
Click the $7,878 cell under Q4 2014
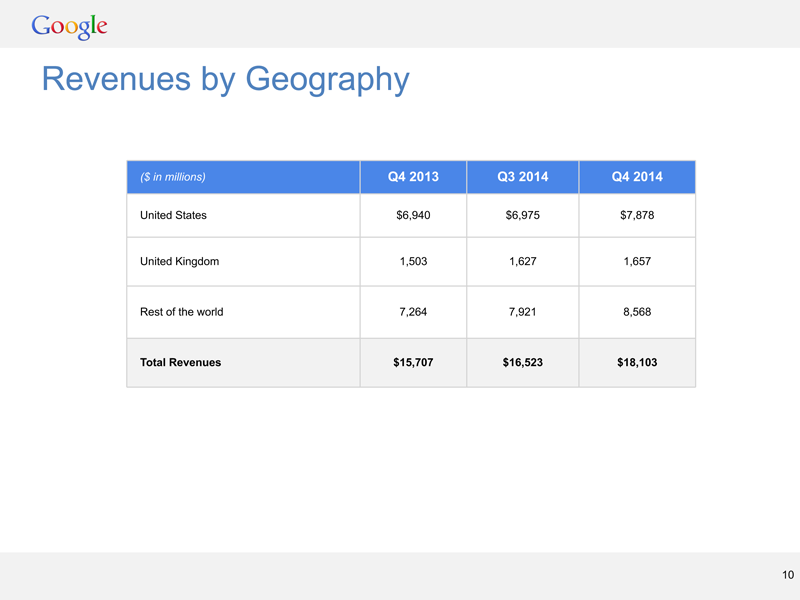coord(637,215)
